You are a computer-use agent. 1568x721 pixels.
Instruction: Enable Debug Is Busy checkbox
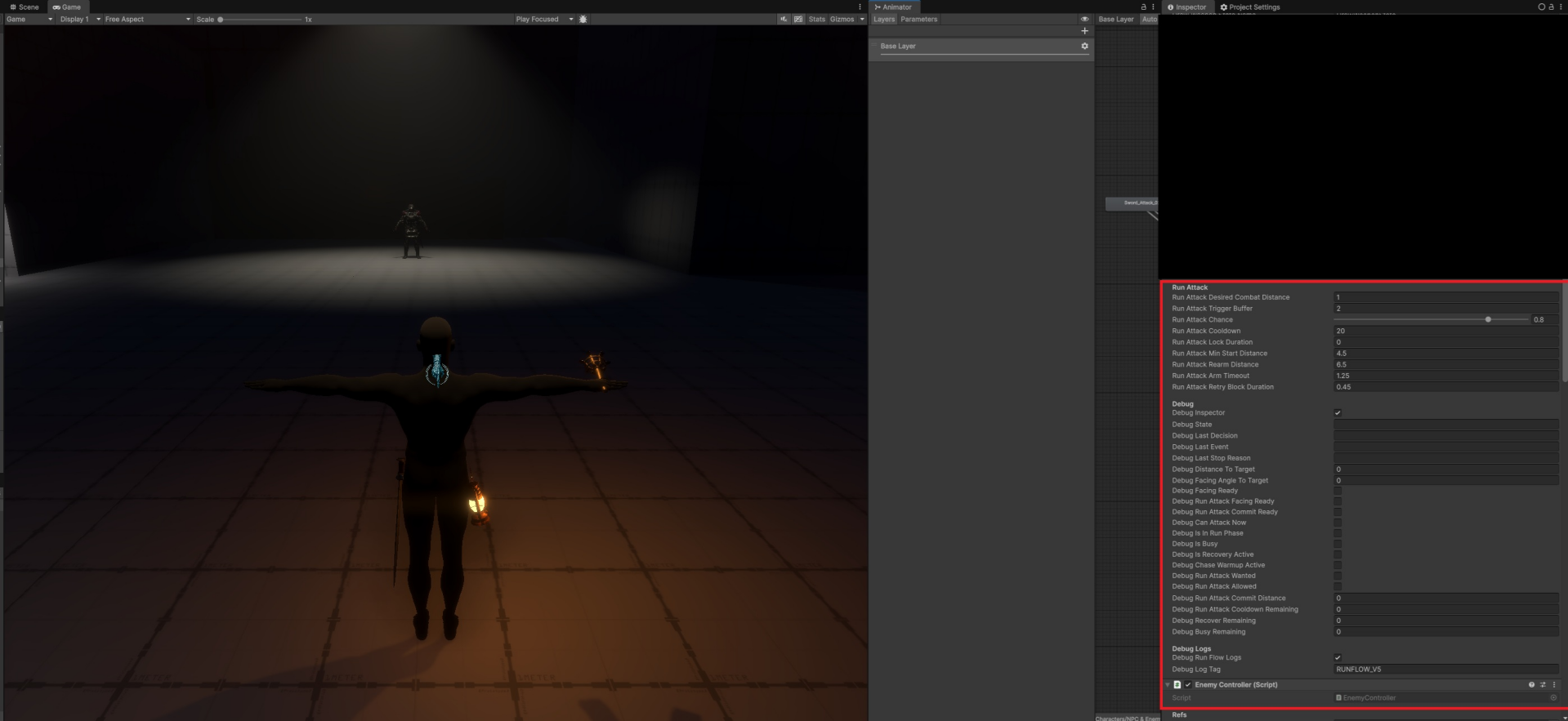coord(1338,544)
